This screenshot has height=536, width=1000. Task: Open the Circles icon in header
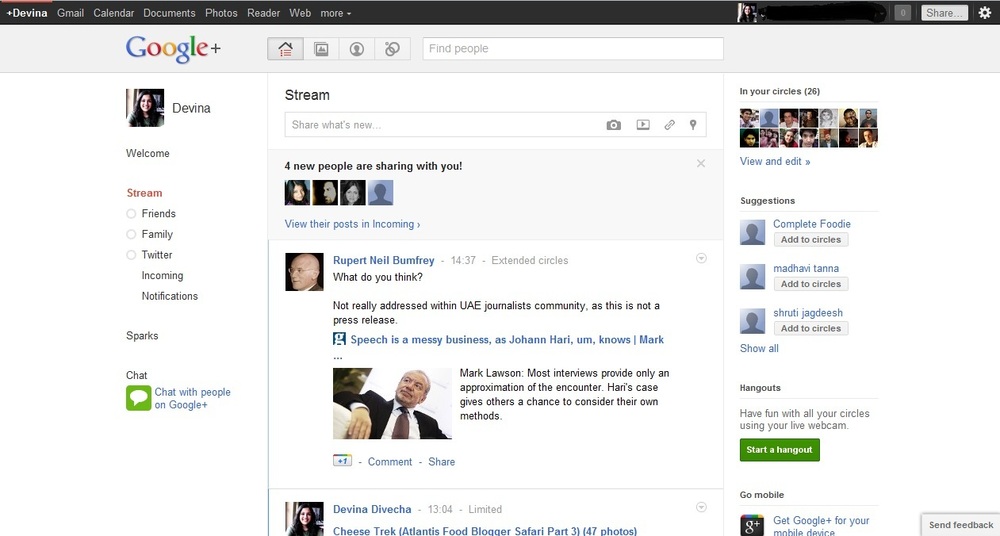(x=392, y=49)
